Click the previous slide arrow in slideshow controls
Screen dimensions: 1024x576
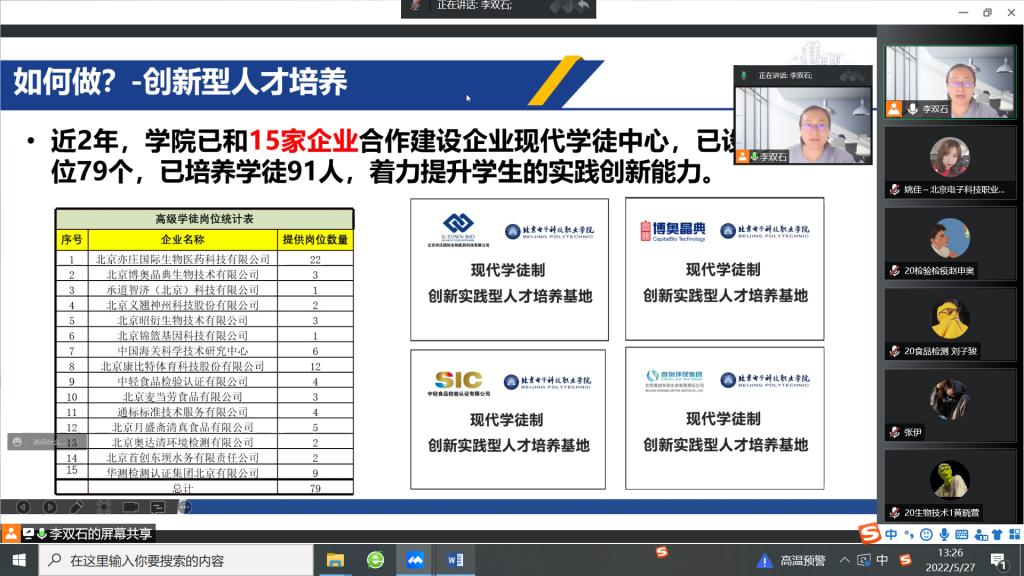23,507
